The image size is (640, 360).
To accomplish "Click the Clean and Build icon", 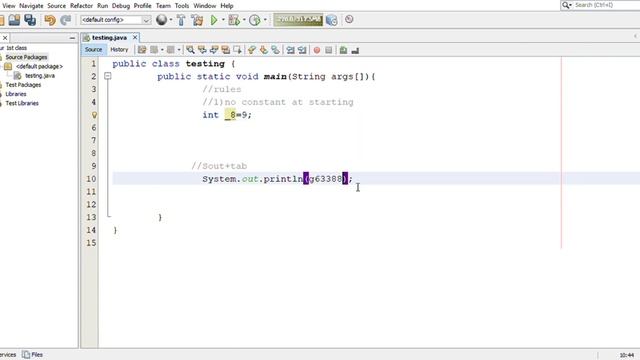I will [197, 20].
